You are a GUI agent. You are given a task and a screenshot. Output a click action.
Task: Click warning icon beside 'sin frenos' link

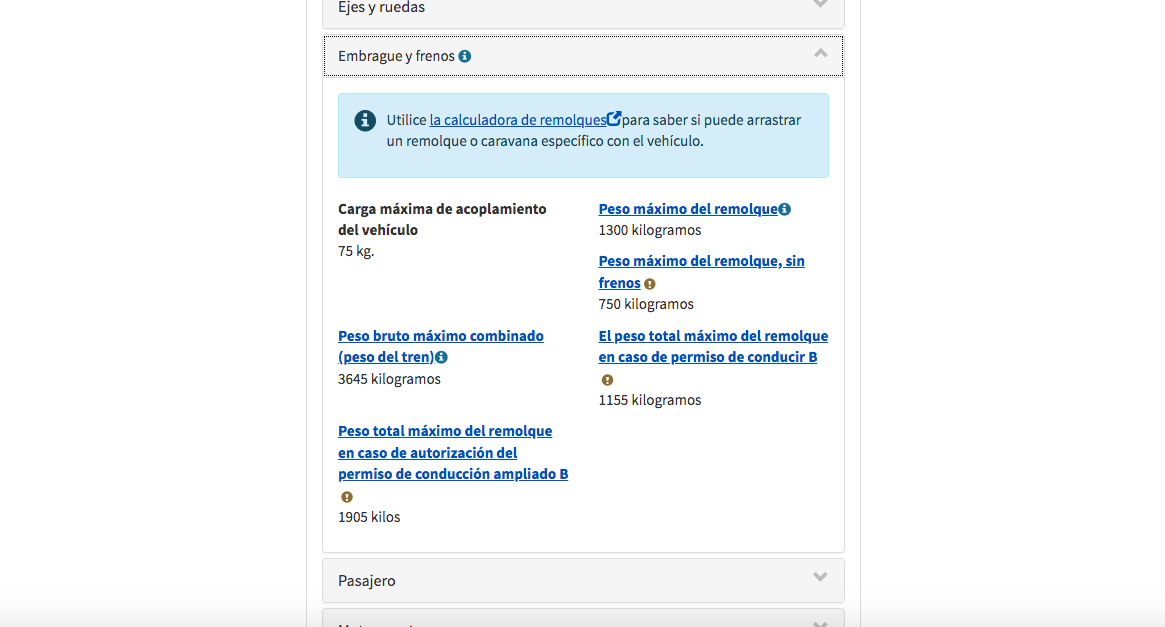(x=649, y=284)
